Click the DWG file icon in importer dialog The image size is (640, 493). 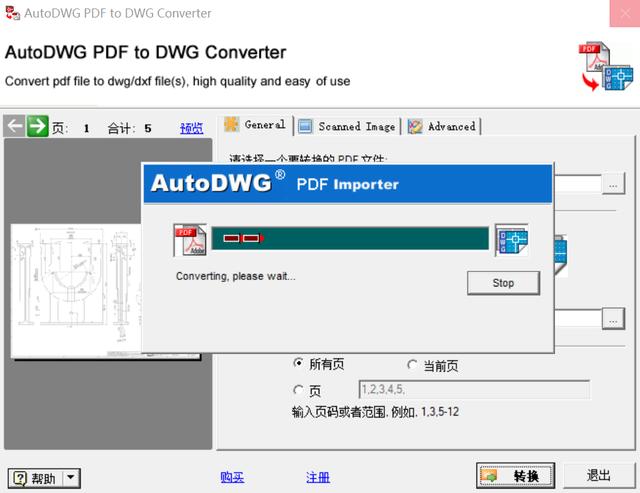pos(512,240)
